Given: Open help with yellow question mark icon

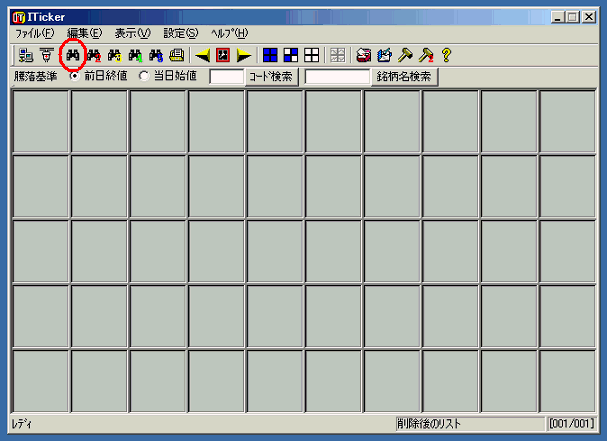Looking at the screenshot, I should click(446, 55).
